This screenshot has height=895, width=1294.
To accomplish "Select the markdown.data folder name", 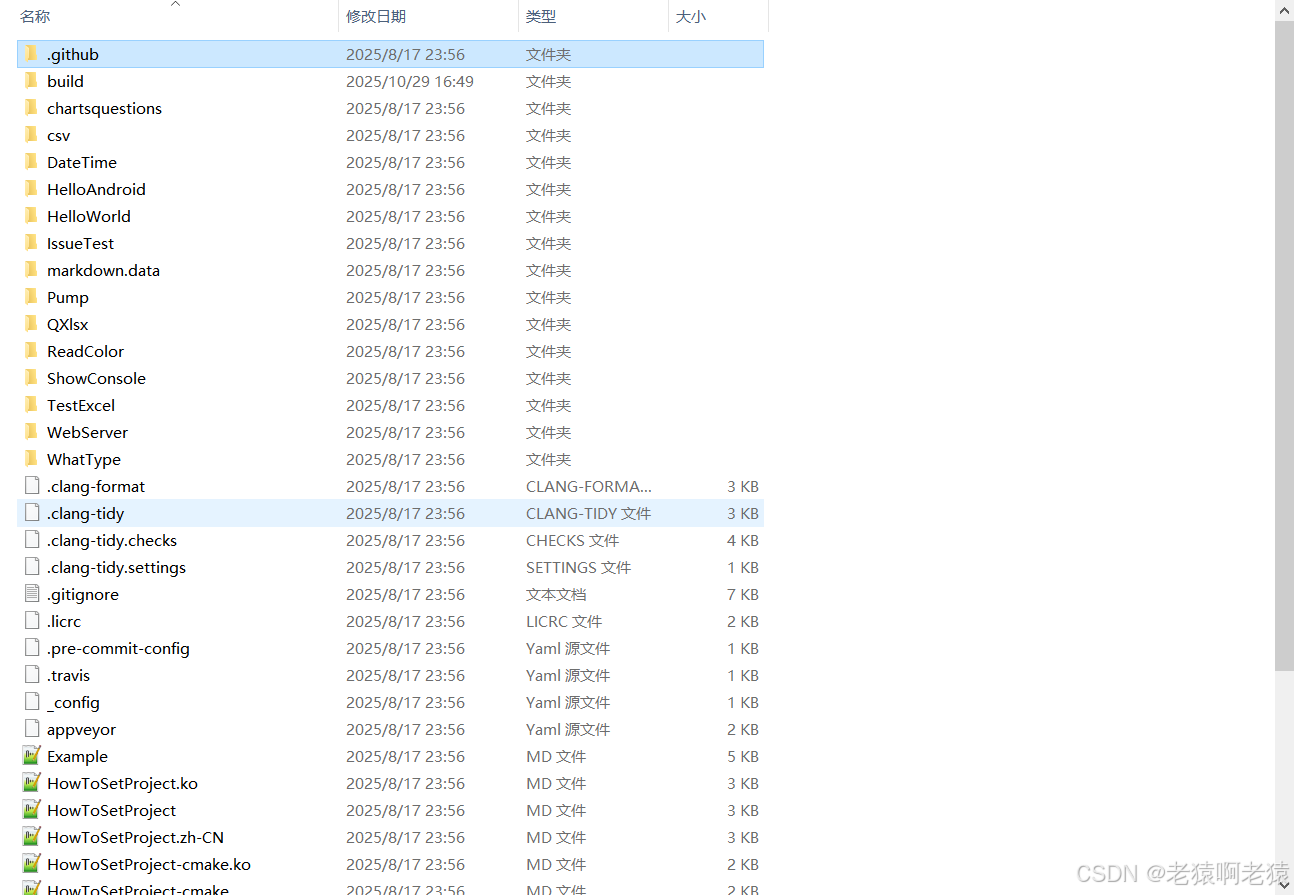I will 103,270.
